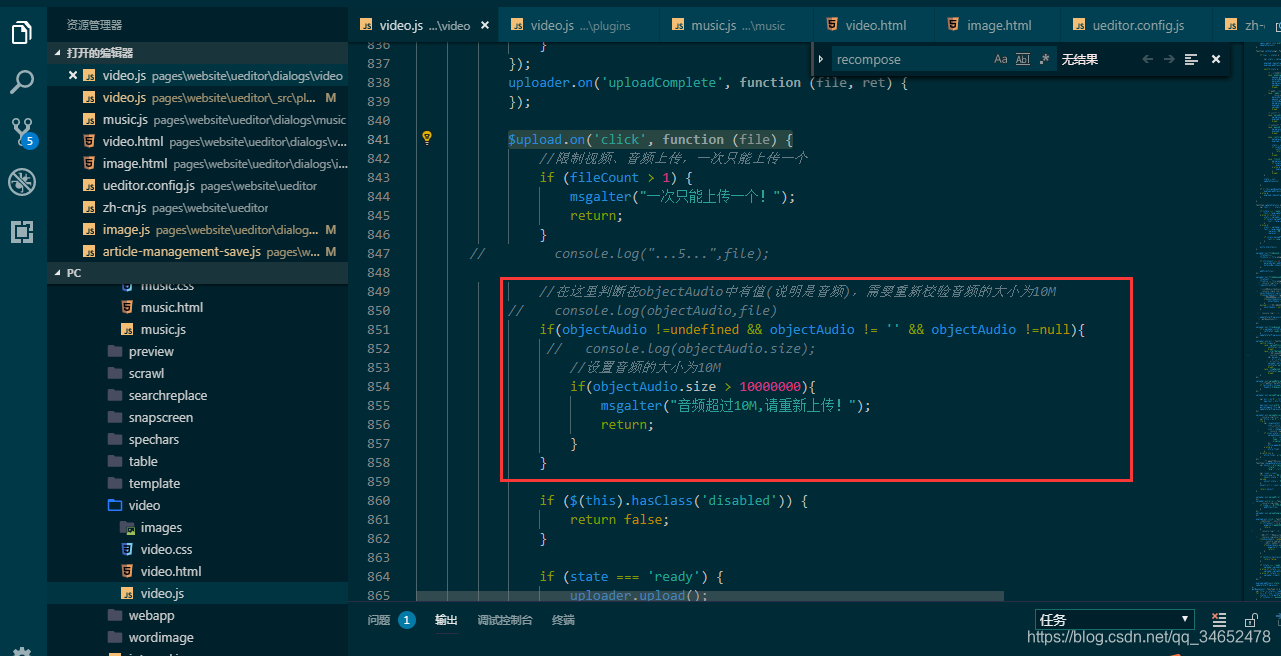Click line number 849 in gutter

(x=378, y=291)
